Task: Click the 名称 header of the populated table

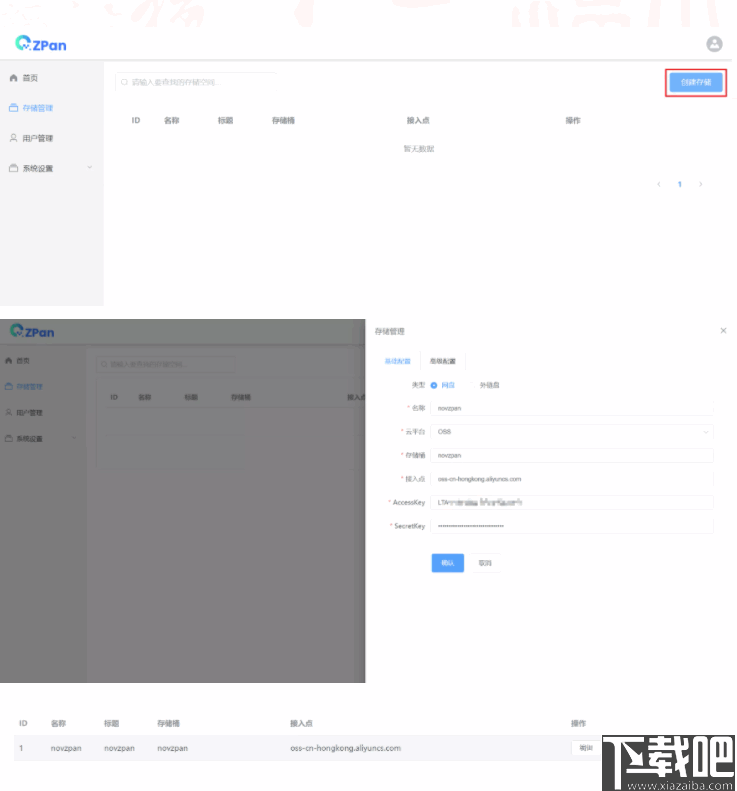Action: tap(59, 723)
